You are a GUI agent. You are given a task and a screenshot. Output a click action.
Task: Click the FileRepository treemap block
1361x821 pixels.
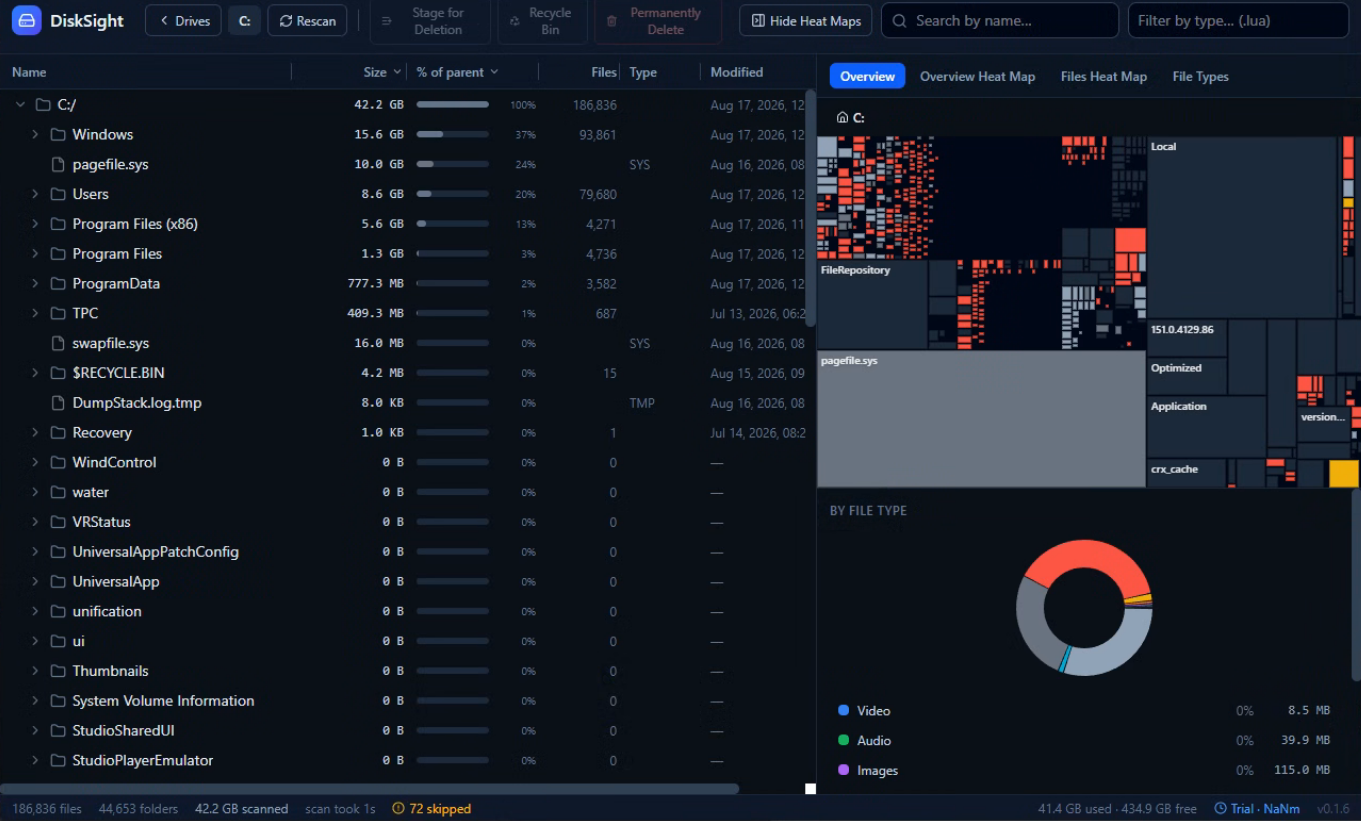[872, 305]
